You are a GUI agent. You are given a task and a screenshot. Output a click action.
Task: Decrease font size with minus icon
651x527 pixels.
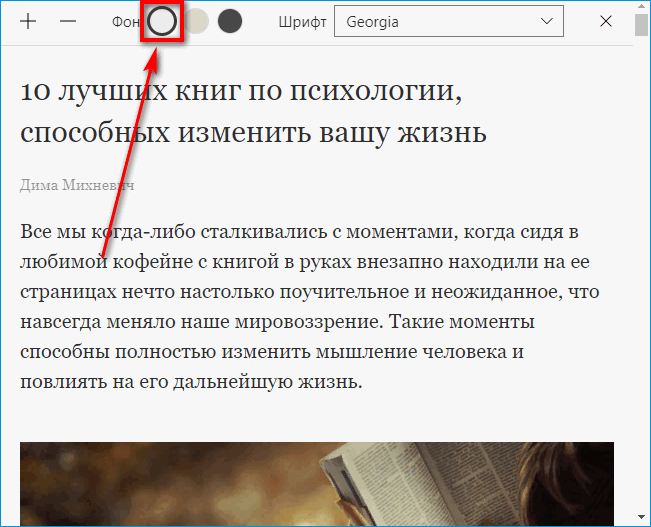pyautogui.click(x=68, y=21)
